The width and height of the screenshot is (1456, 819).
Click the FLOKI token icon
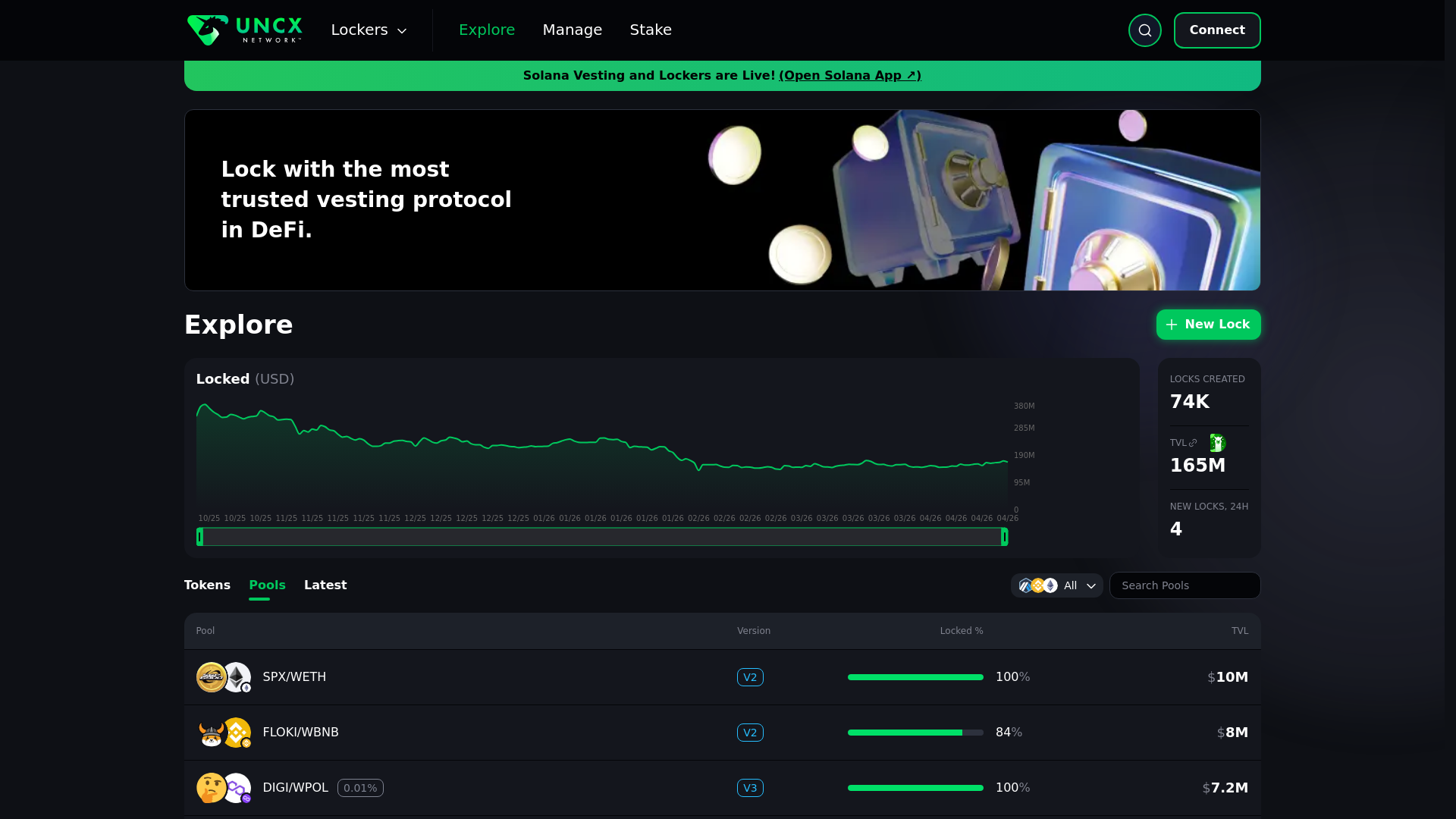coord(211,733)
